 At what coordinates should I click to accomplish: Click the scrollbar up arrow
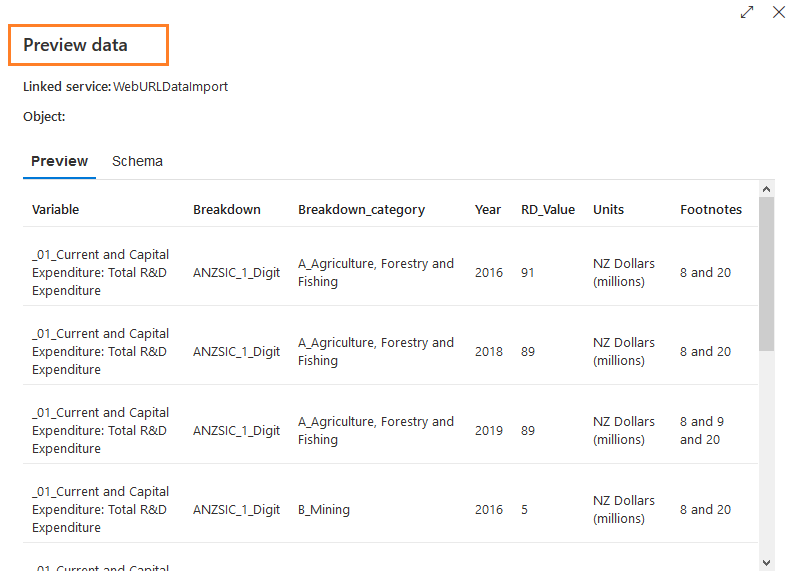[767, 189]
